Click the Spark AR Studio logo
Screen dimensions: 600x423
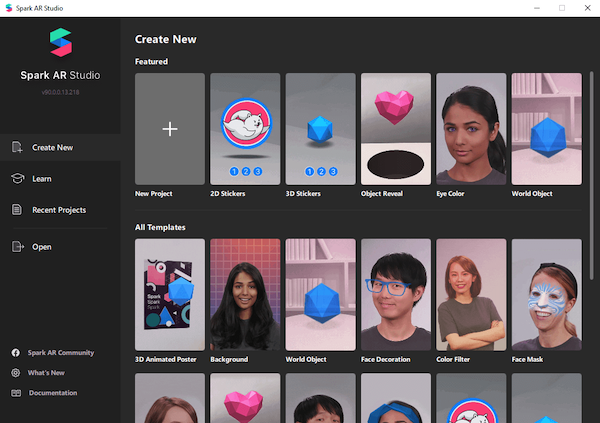pos(60,42)
